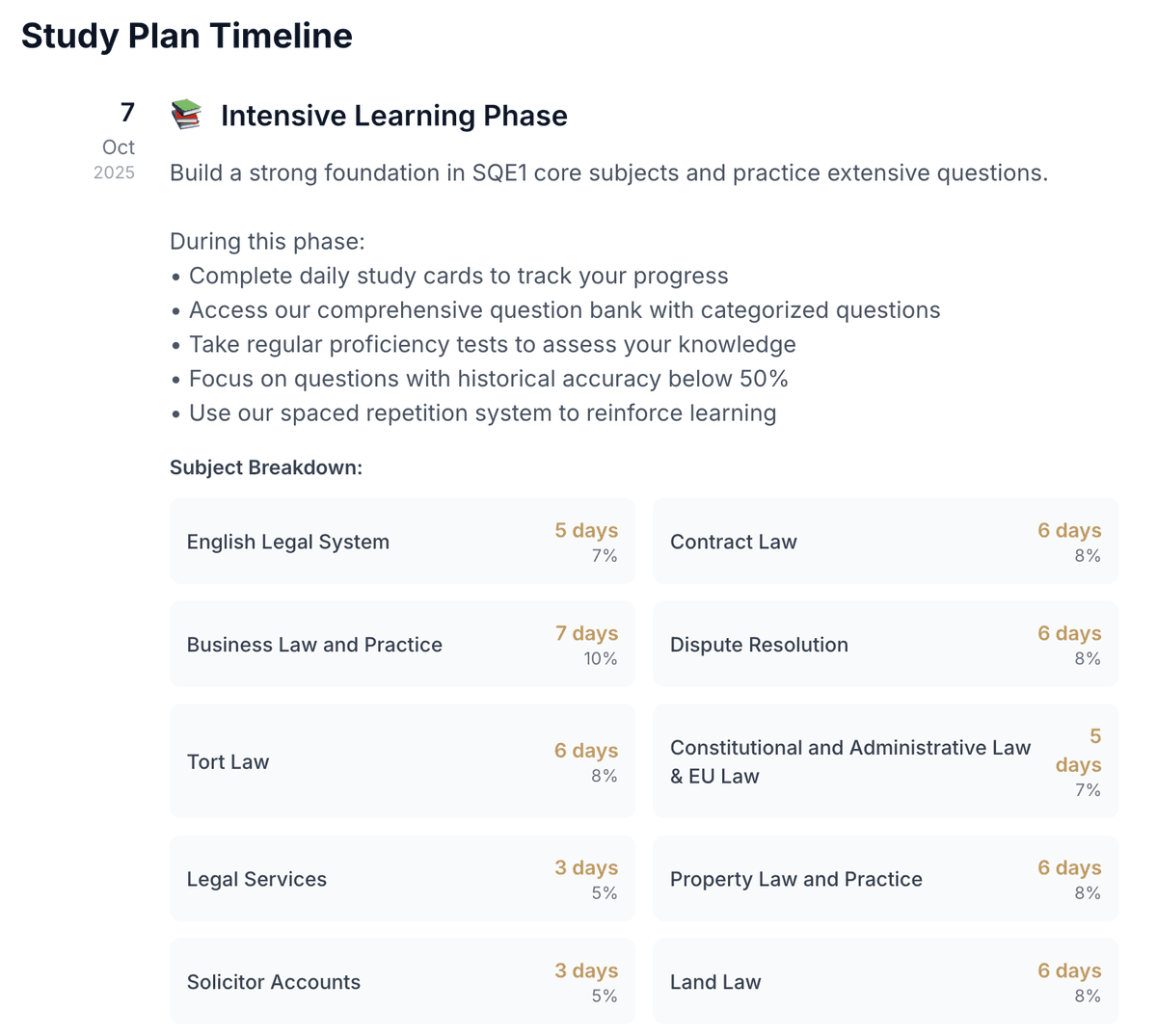
Task: Select the Legal Services subject card
Action: [402, 879]
